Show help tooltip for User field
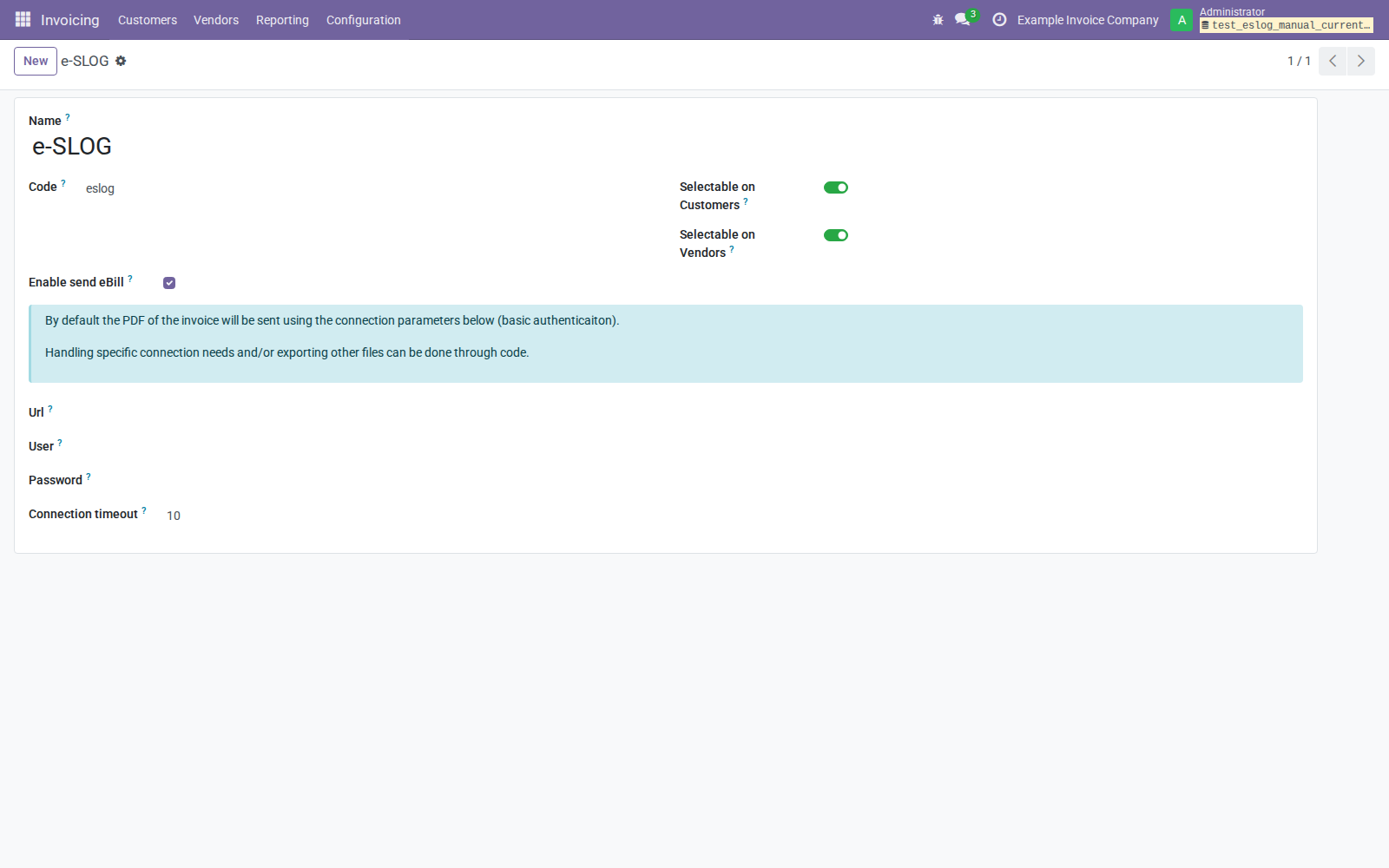This screenshot has width=1389, height=868. (x=60, y=443)
